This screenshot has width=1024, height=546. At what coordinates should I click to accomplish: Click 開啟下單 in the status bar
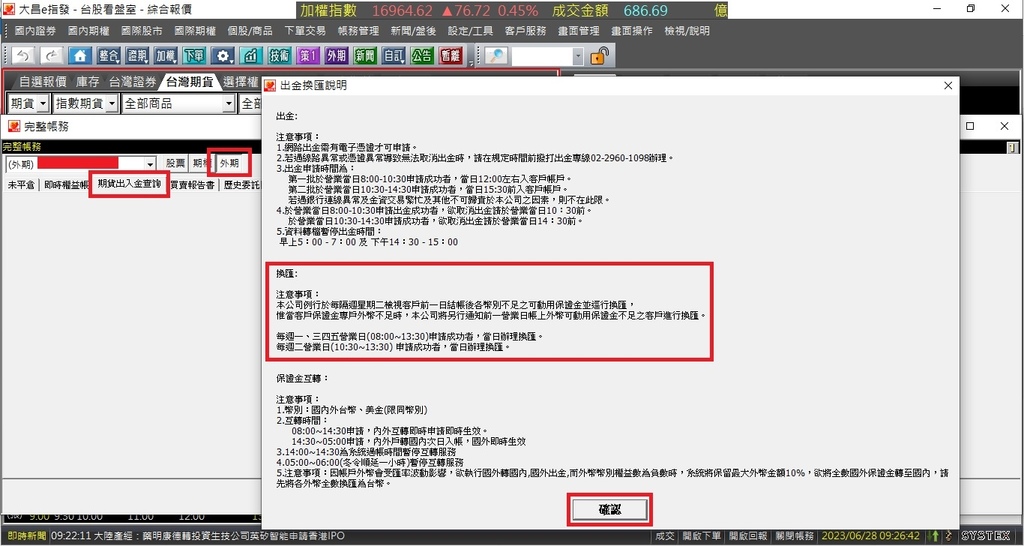pyautogui.click(x=701, y=536)
